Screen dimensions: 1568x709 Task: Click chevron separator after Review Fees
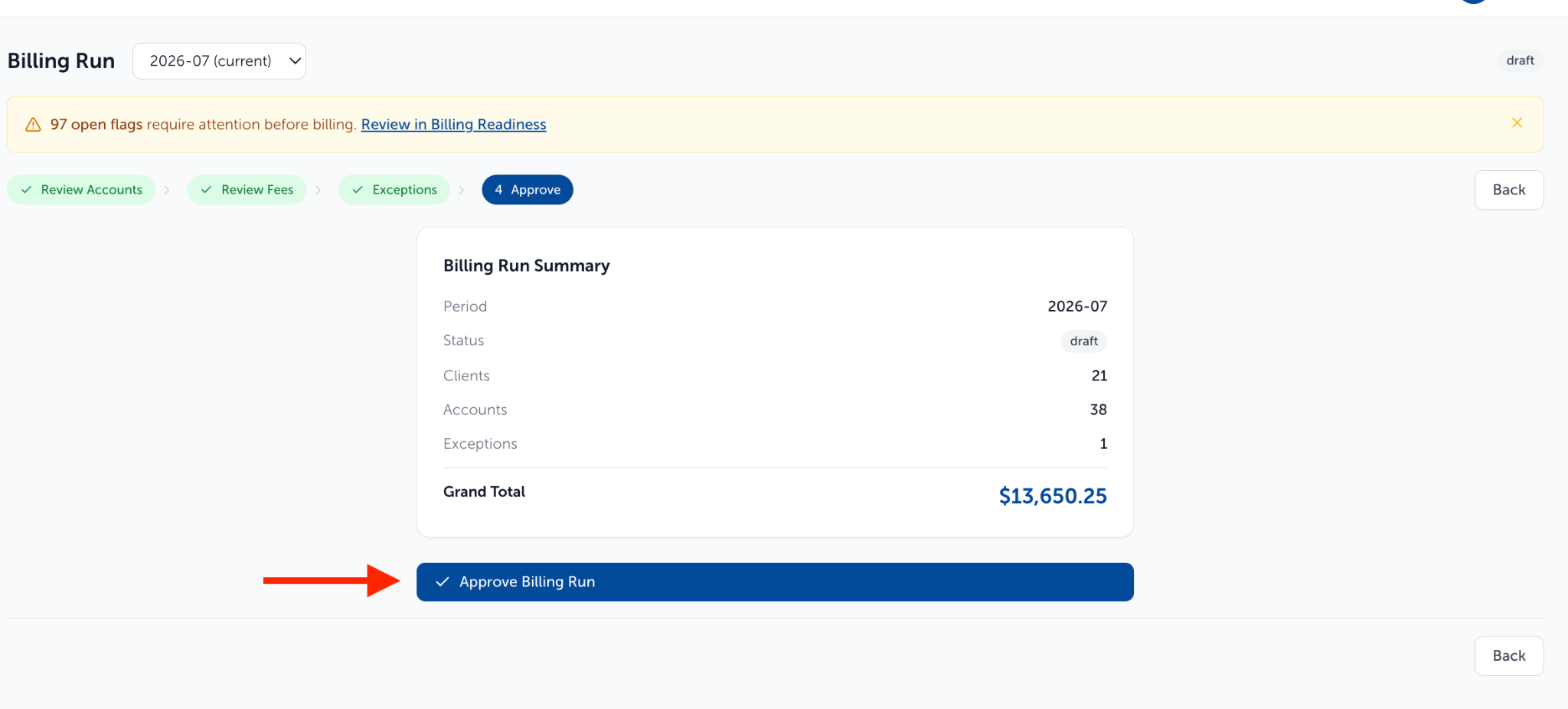tap(318, 190)
